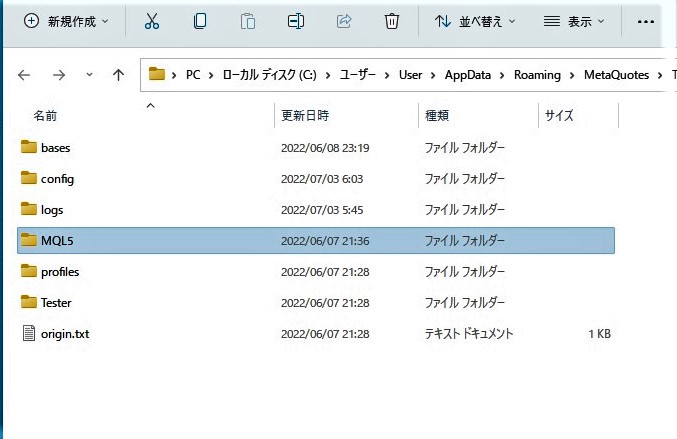Image resolution: width=677 pixels, height=439 pixels.
Task: Navigate back with the left arrow
Action: (25, 74)
